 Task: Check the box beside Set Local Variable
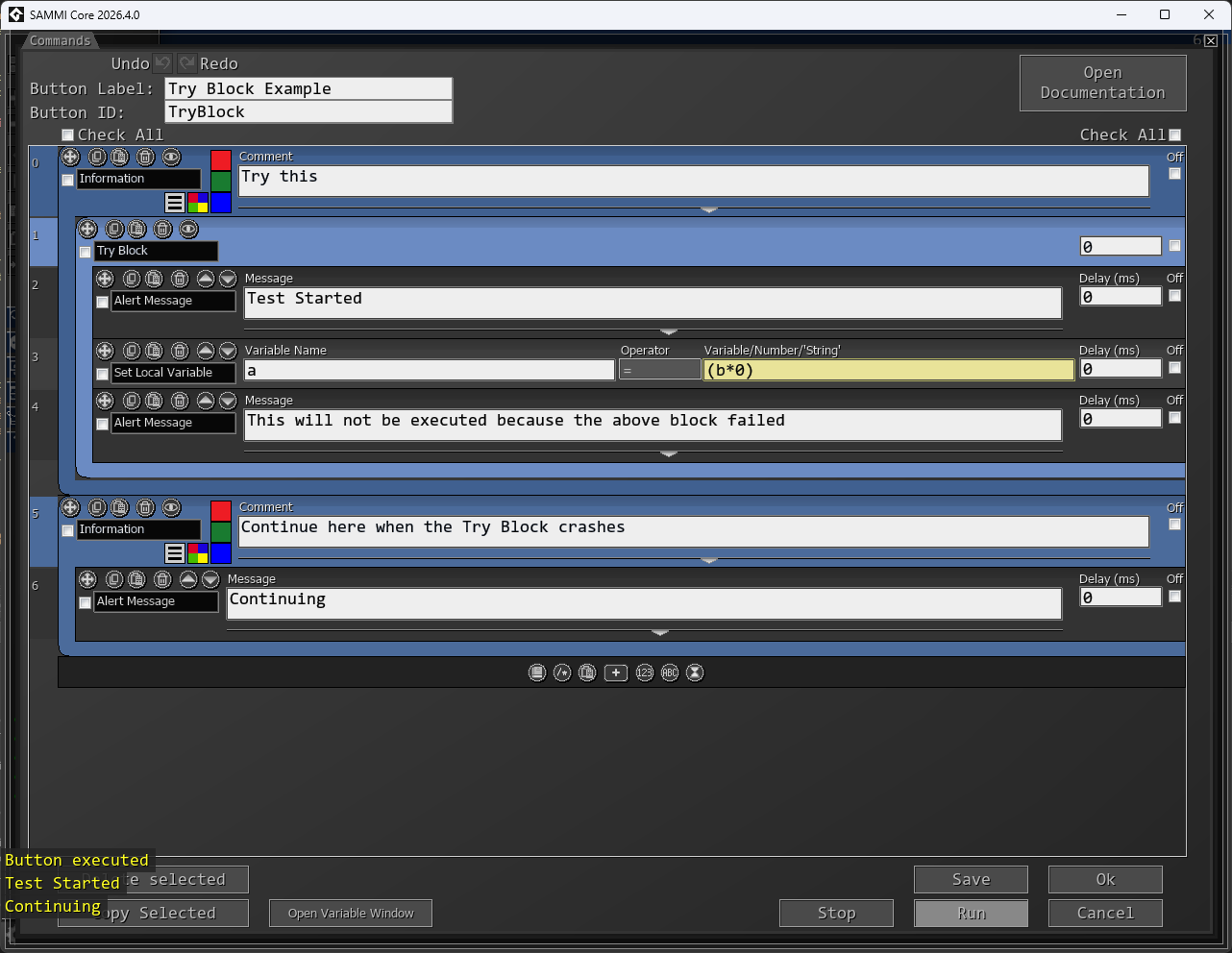tap(102, 374)
